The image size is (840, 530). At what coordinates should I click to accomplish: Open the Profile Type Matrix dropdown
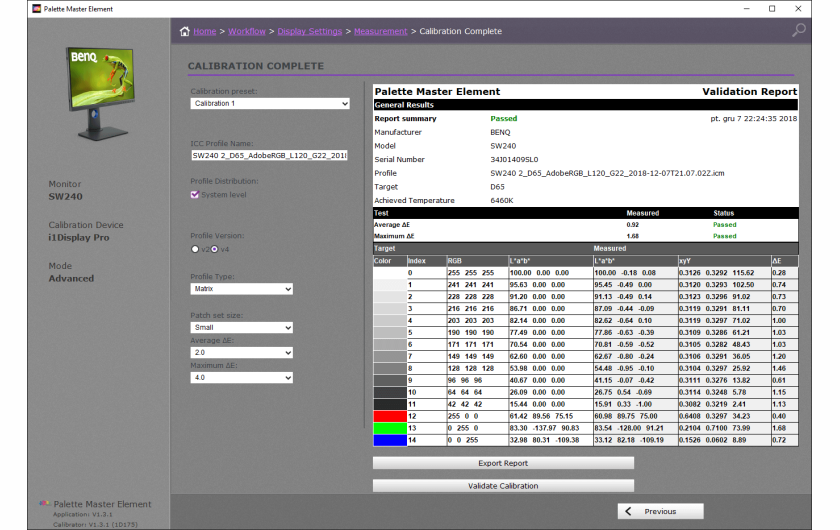[x=242, y=289]
